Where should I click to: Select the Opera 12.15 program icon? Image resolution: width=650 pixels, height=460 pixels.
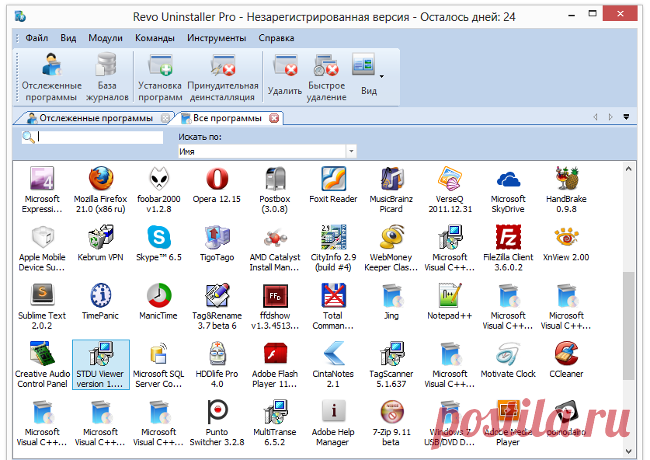point(216,180)
